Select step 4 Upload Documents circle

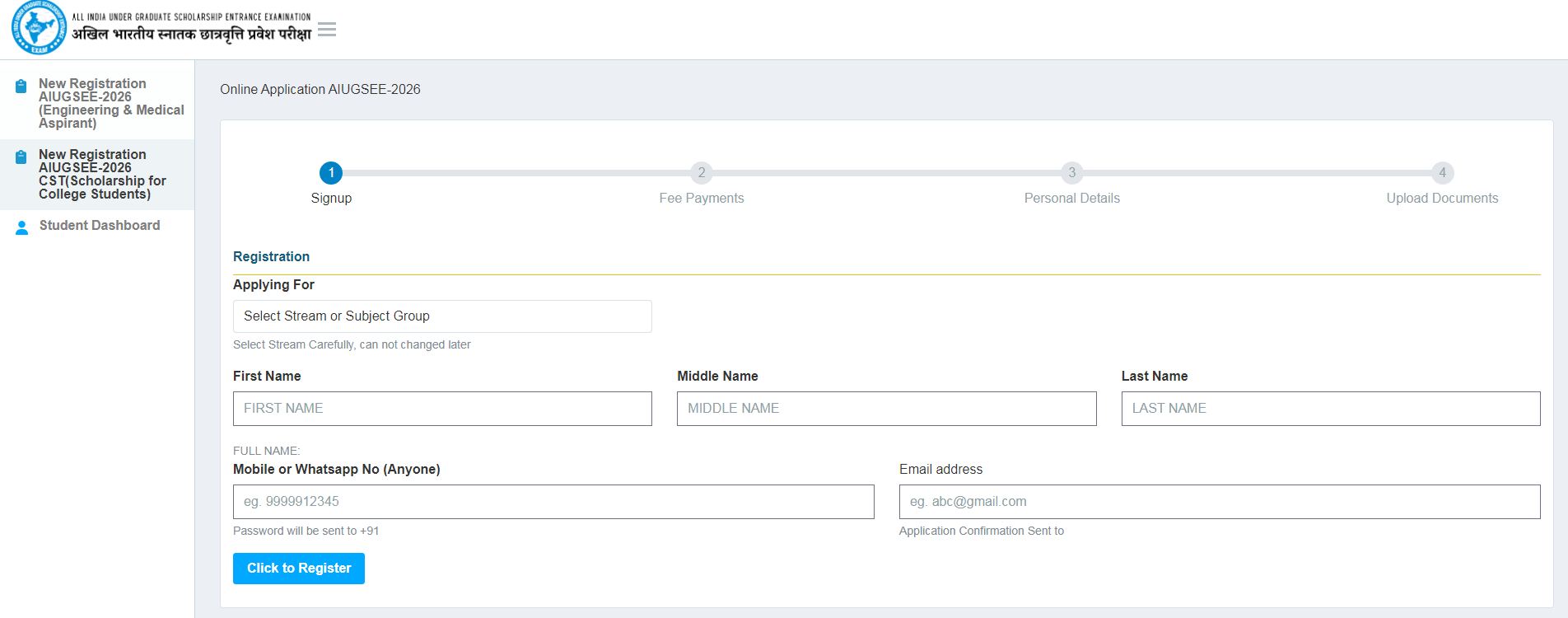tap(1442, 173)
